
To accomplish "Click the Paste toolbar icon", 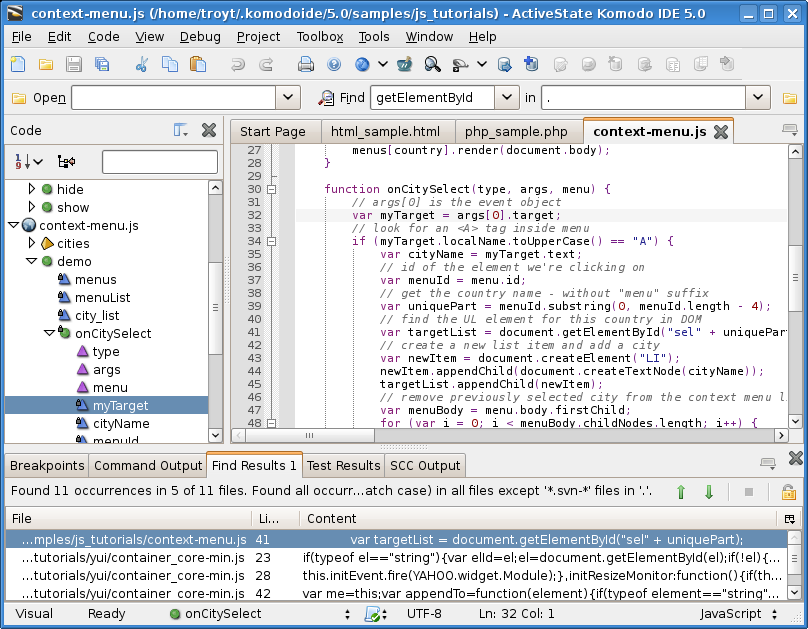I will [196, 63].
